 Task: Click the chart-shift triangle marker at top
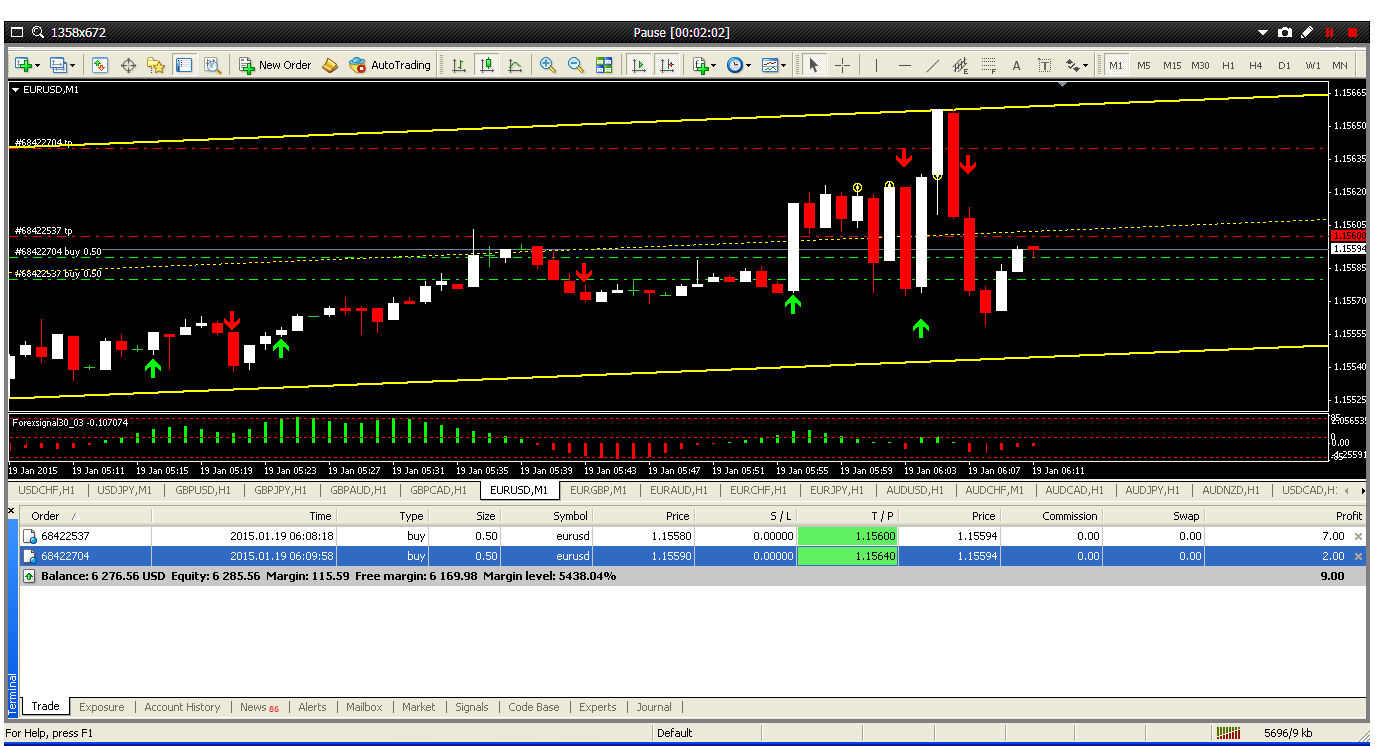1063,86
